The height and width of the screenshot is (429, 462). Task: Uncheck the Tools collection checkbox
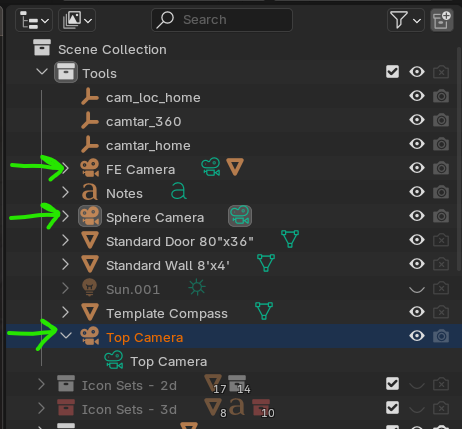[392, 72]
